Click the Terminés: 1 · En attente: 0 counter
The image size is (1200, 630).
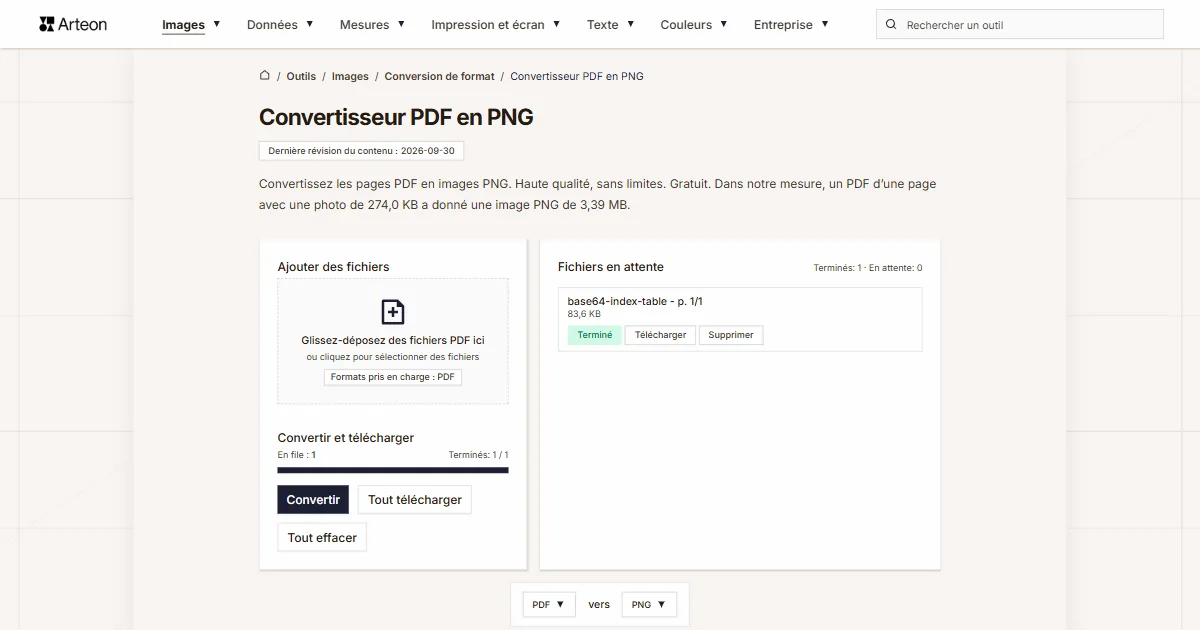(868, 268)
